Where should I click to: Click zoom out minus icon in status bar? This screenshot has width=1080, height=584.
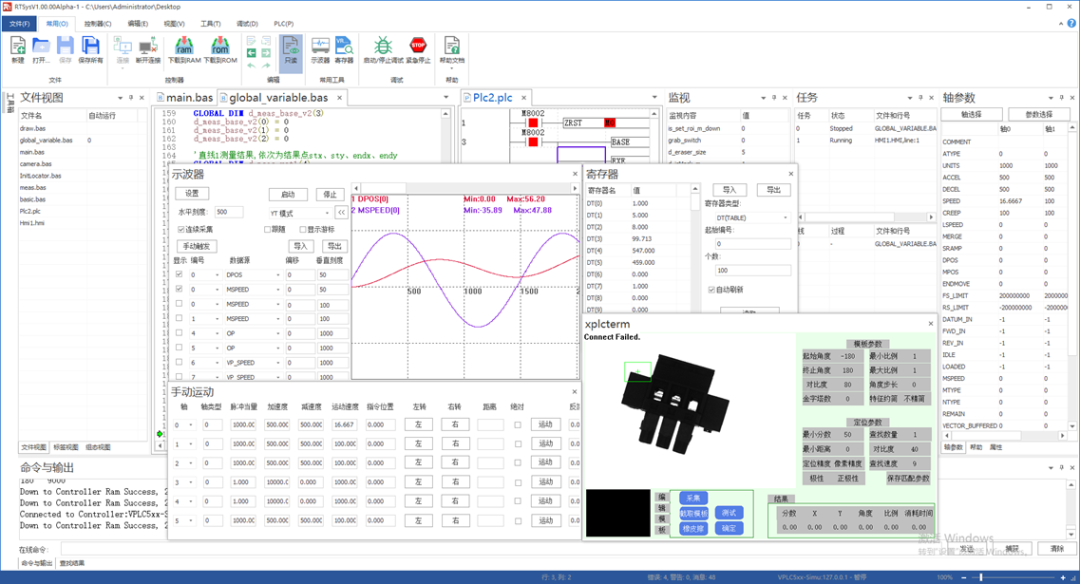[964, 577]
